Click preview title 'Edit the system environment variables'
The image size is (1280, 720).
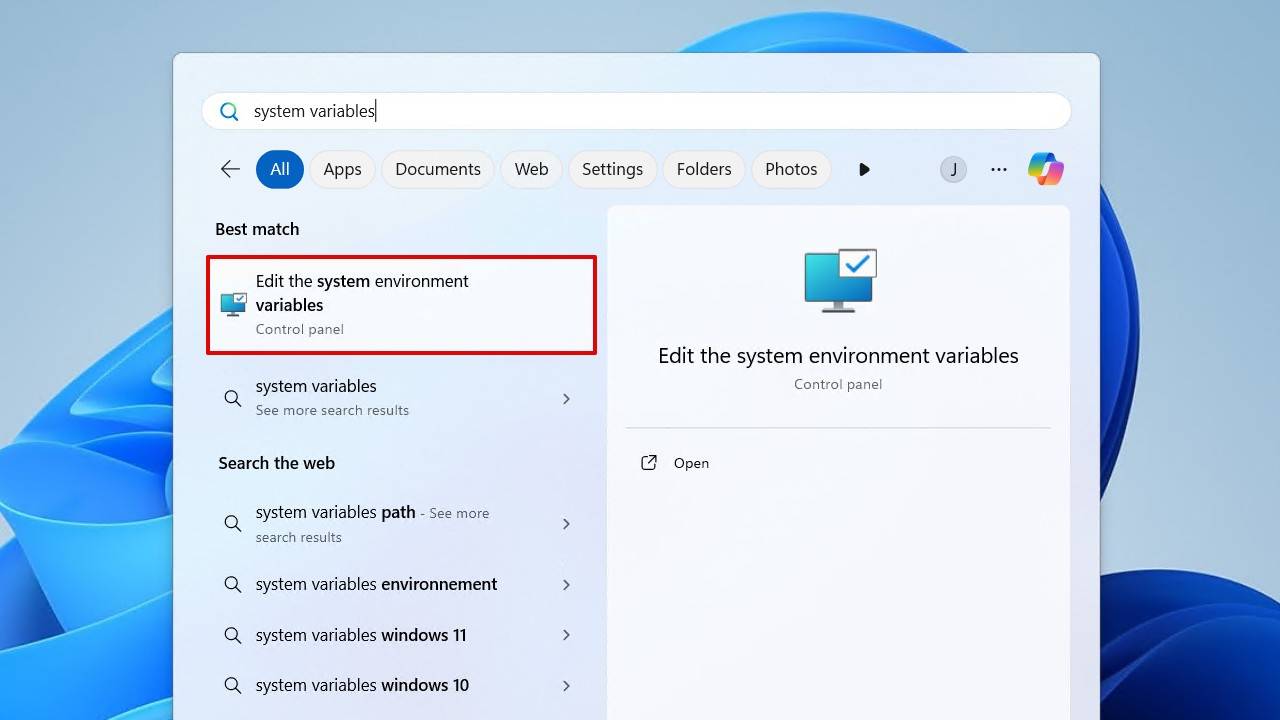tap(838, 356)
